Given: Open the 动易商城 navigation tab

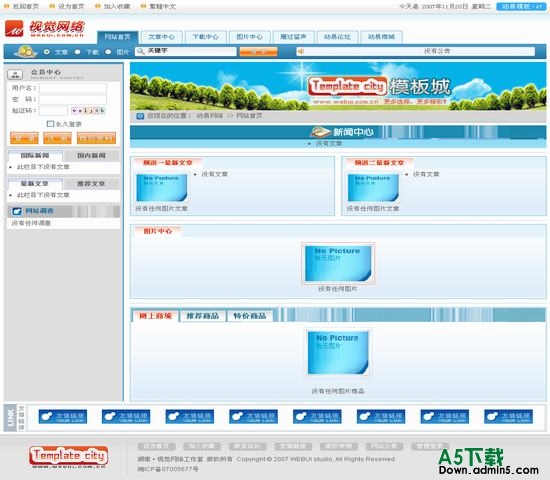Looking at the screenshot, I should pyautogui.click(x=381, y=37).
